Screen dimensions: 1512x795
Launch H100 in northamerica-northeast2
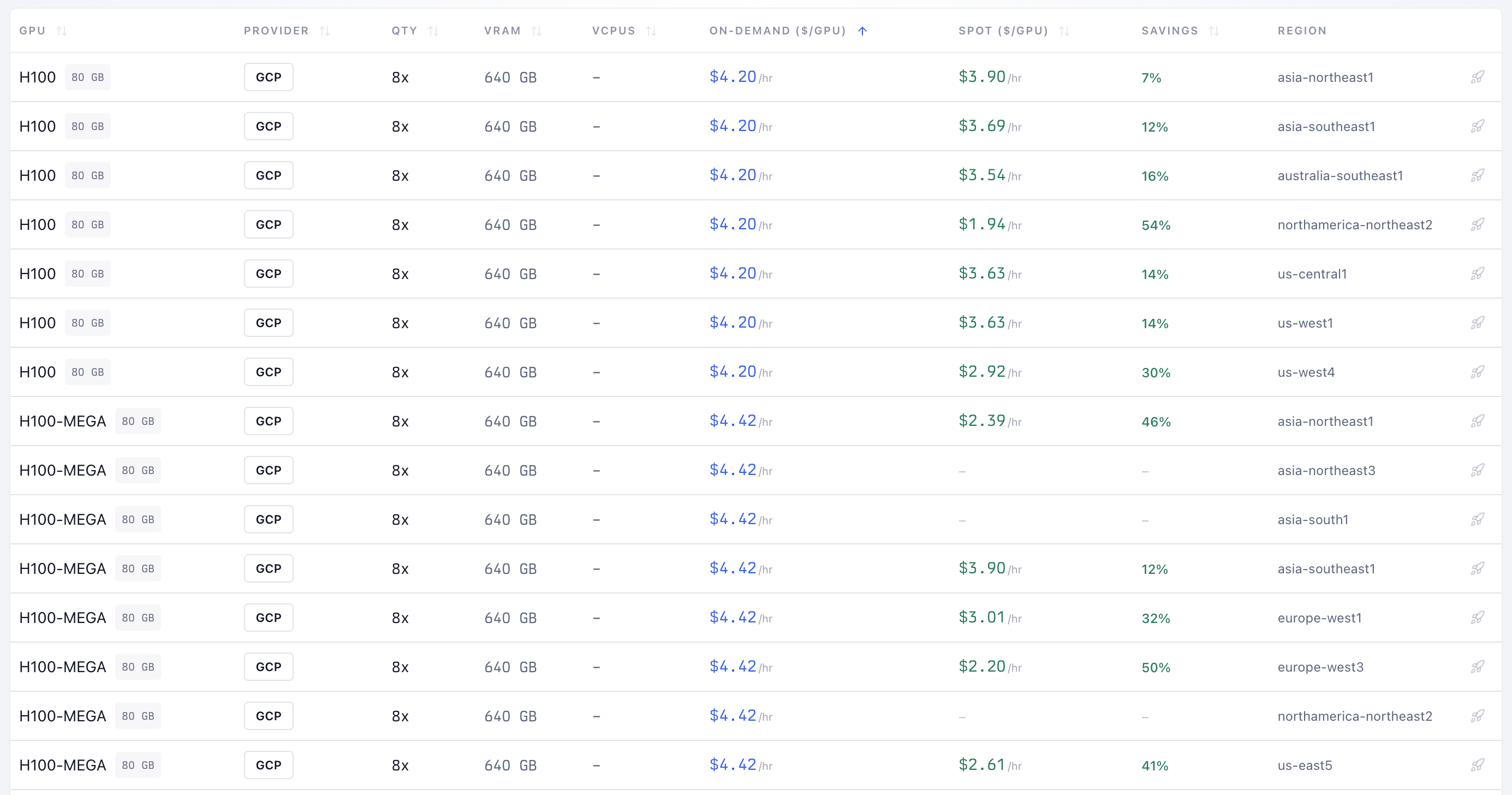point(1478,224)
